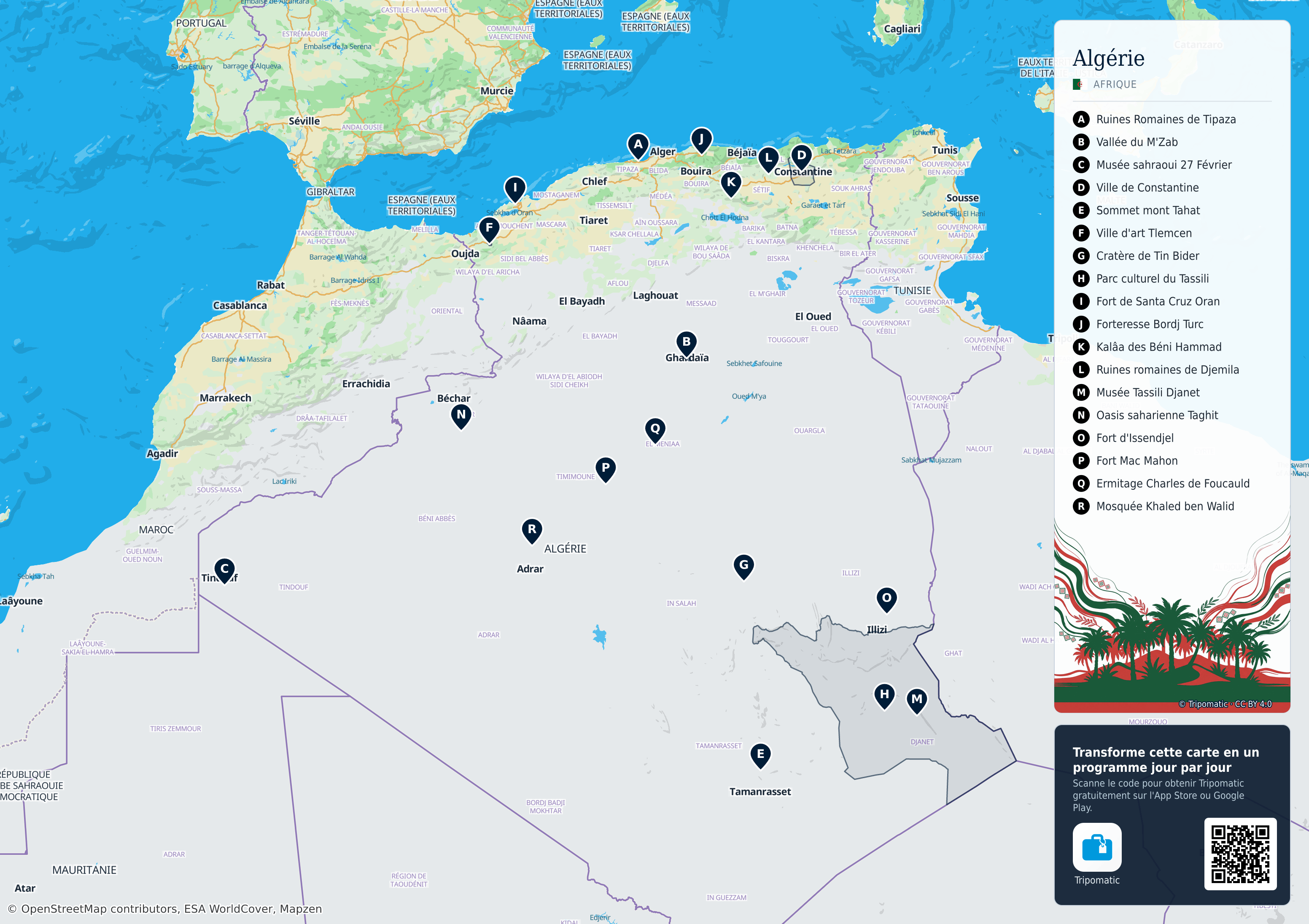This screenshot has width=1309, height=924.
Task: Open Mosquée Khaled ben Walid entry
Action: (x=1154, y=507)
